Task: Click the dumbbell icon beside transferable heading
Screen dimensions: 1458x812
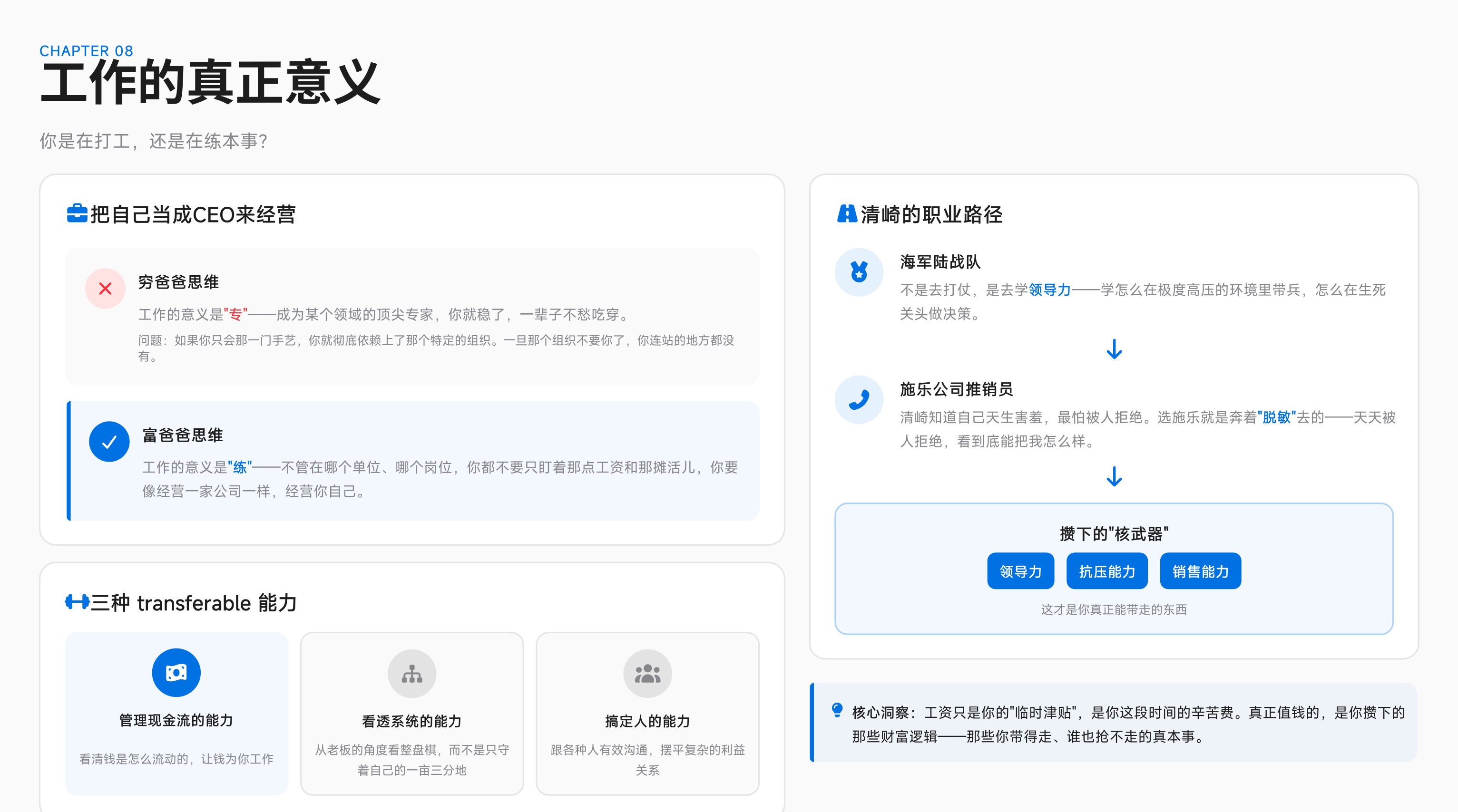Action: [77, 602]
